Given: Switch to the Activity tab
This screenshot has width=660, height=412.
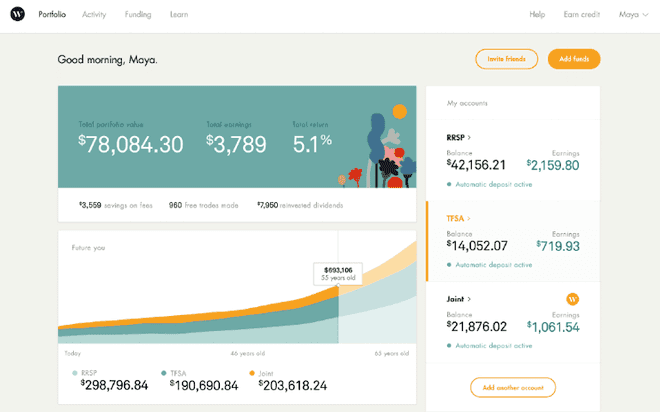Looking at the screenshot, I should click(94, 15).
